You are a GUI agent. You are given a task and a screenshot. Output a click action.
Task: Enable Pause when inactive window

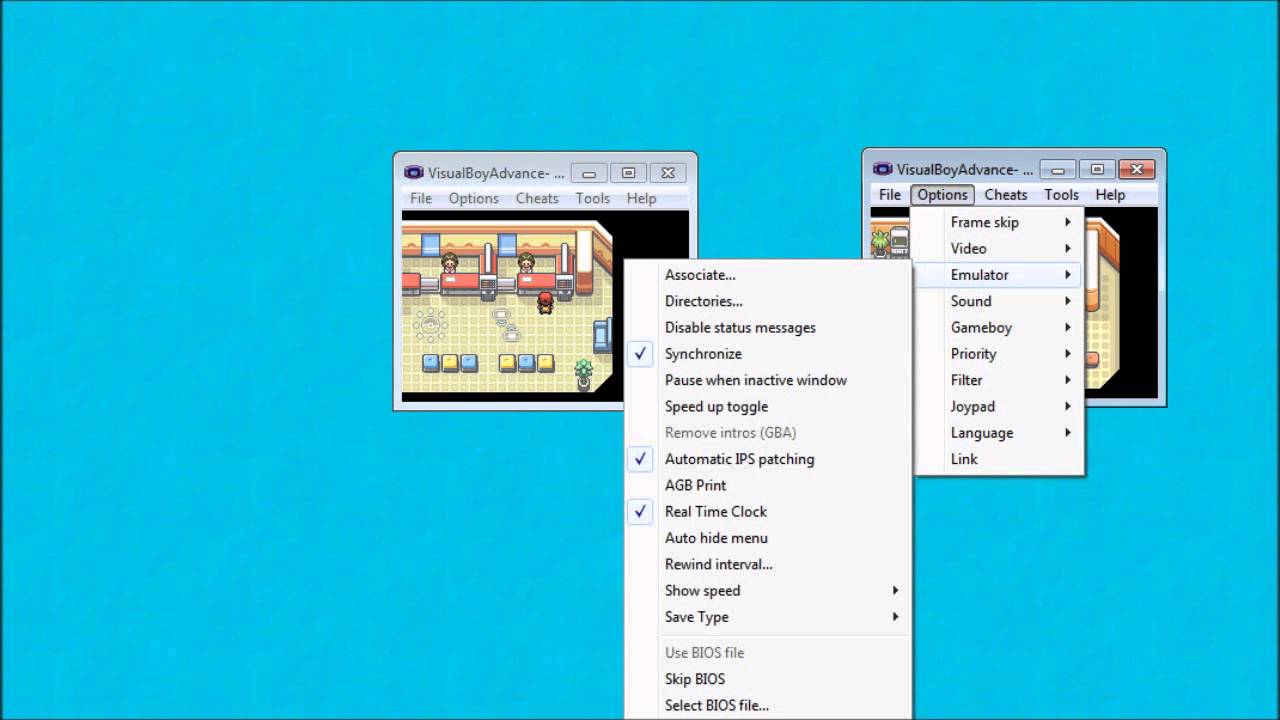click(767, 380)
